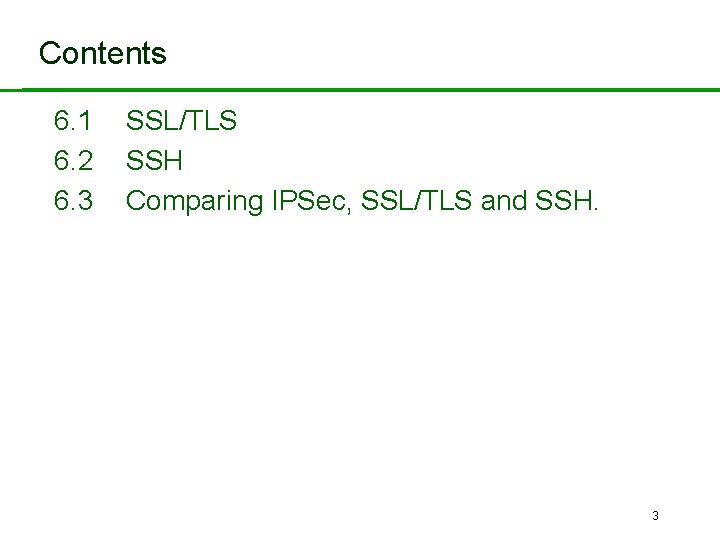Click the word "and" in the 6.3 line
Image resolution: width=720 pixels, height=540 pixels.
(505, 201)
